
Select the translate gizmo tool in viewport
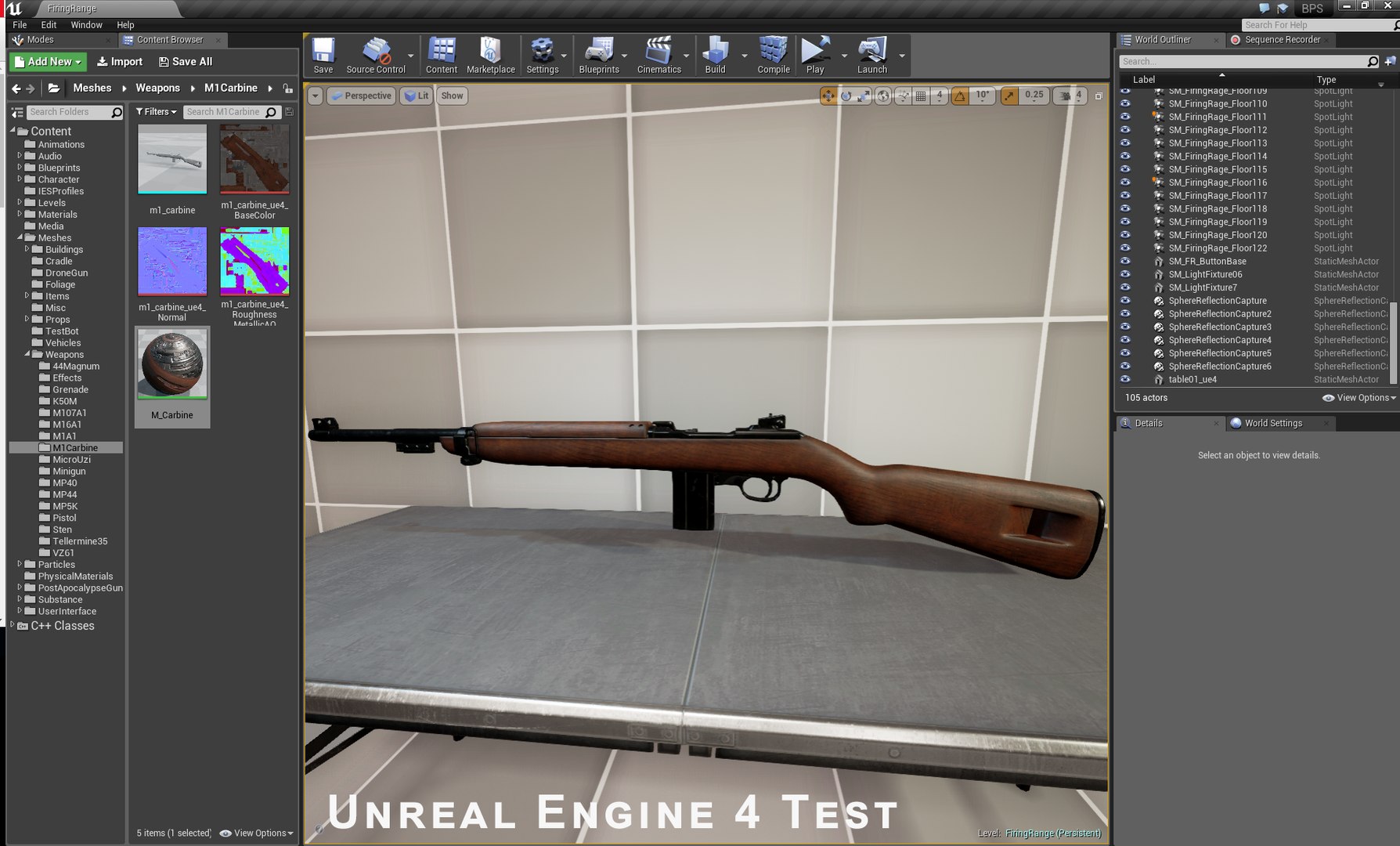point(828,96)
